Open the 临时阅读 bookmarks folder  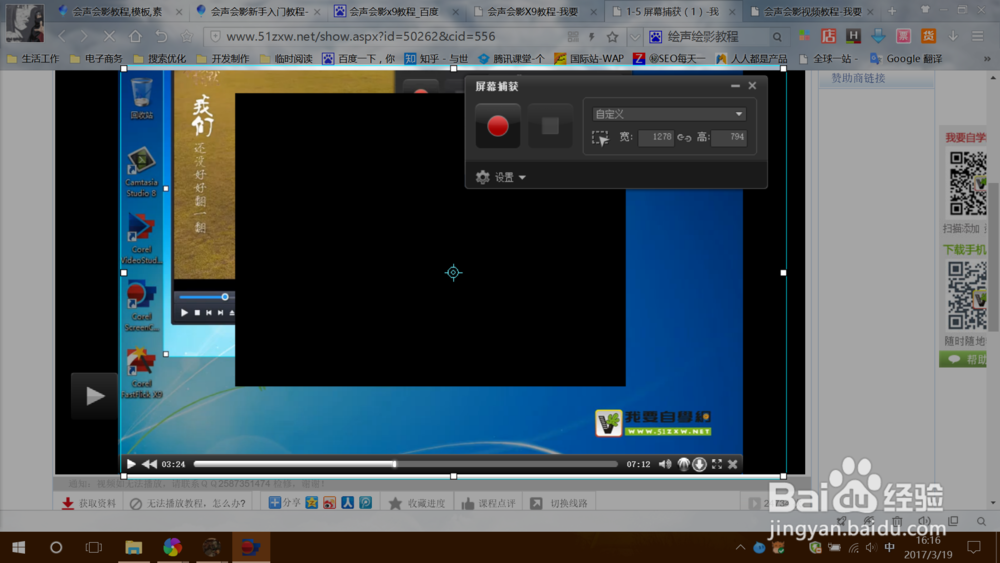tap(286, 59)
